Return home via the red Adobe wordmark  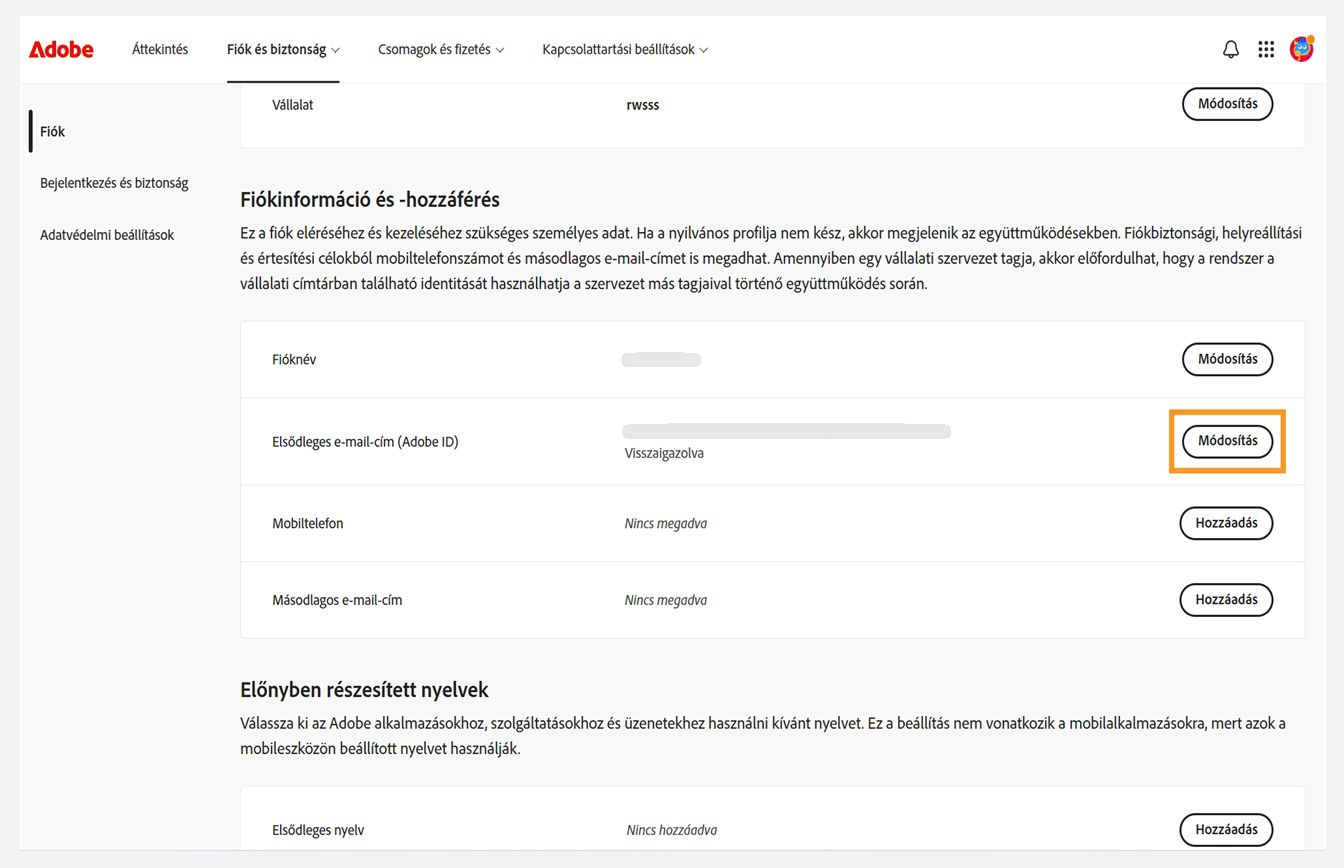click(x=61, y=49)
